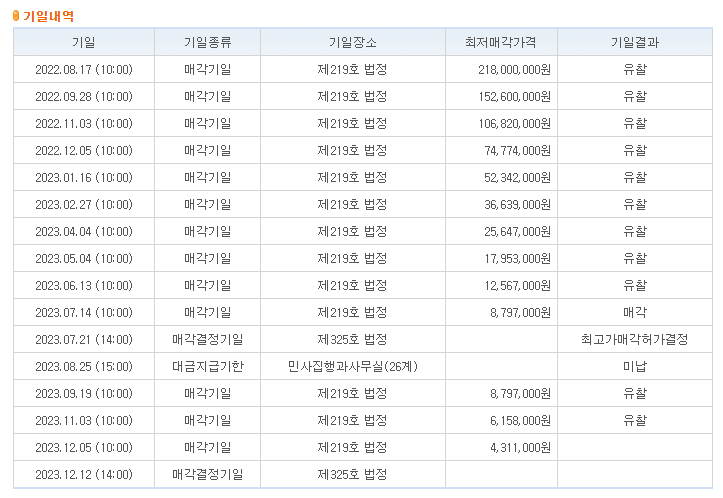Click the price 36,639,000원
This screenshot has height=498, width=723.
click(x=517, y=204)
